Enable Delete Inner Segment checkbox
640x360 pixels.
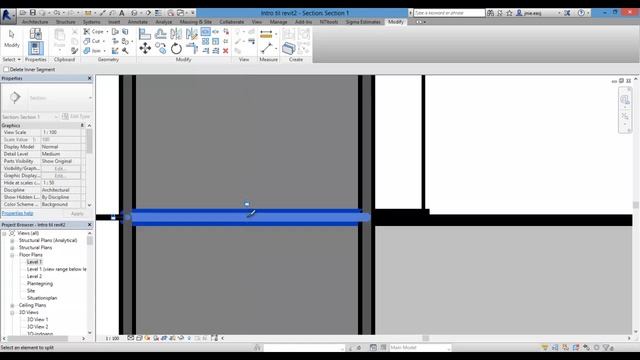(6, 69)
